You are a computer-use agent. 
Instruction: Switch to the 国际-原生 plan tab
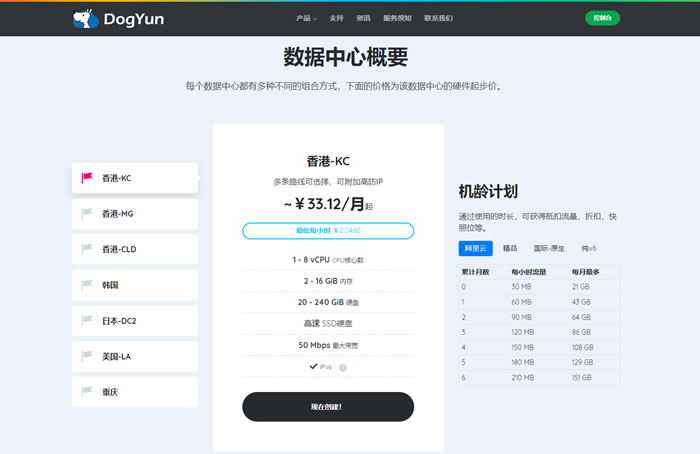tap(549, 248)
